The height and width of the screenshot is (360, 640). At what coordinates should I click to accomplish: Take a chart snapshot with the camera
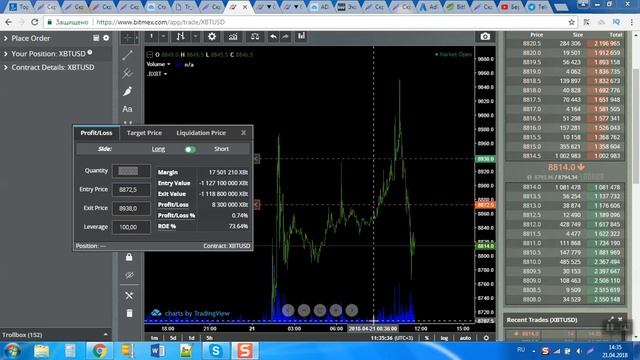[x=485, y=37]
